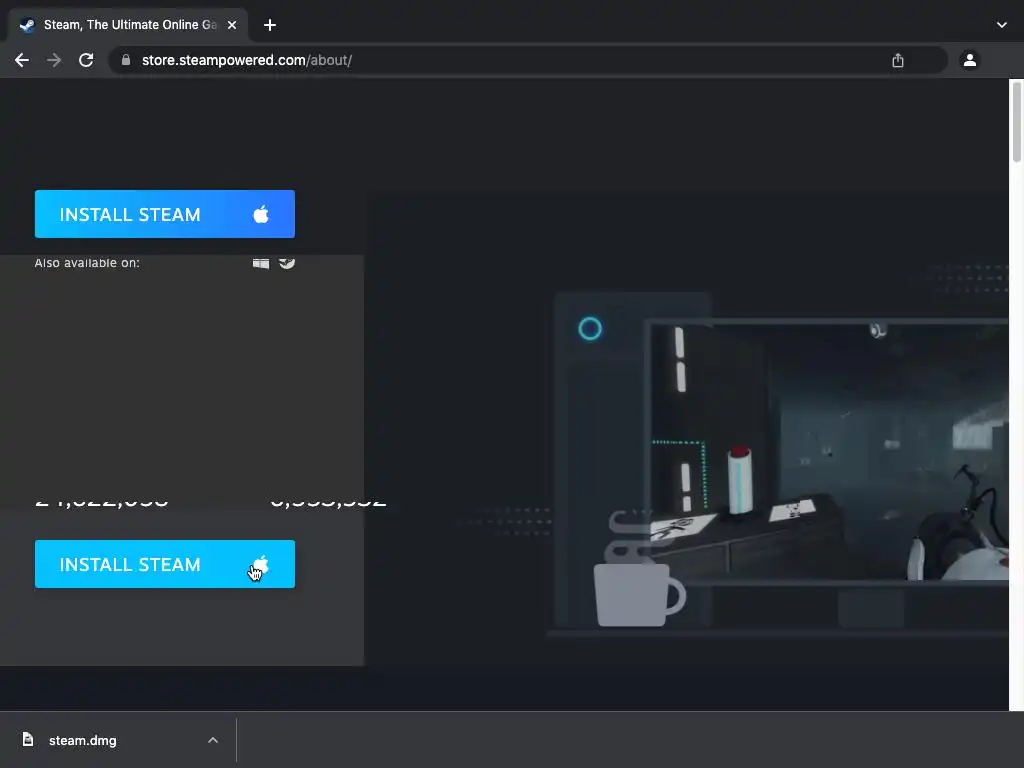1024x768 pixels.
Task: Open the browser profile menu
Action: [970, 60]
